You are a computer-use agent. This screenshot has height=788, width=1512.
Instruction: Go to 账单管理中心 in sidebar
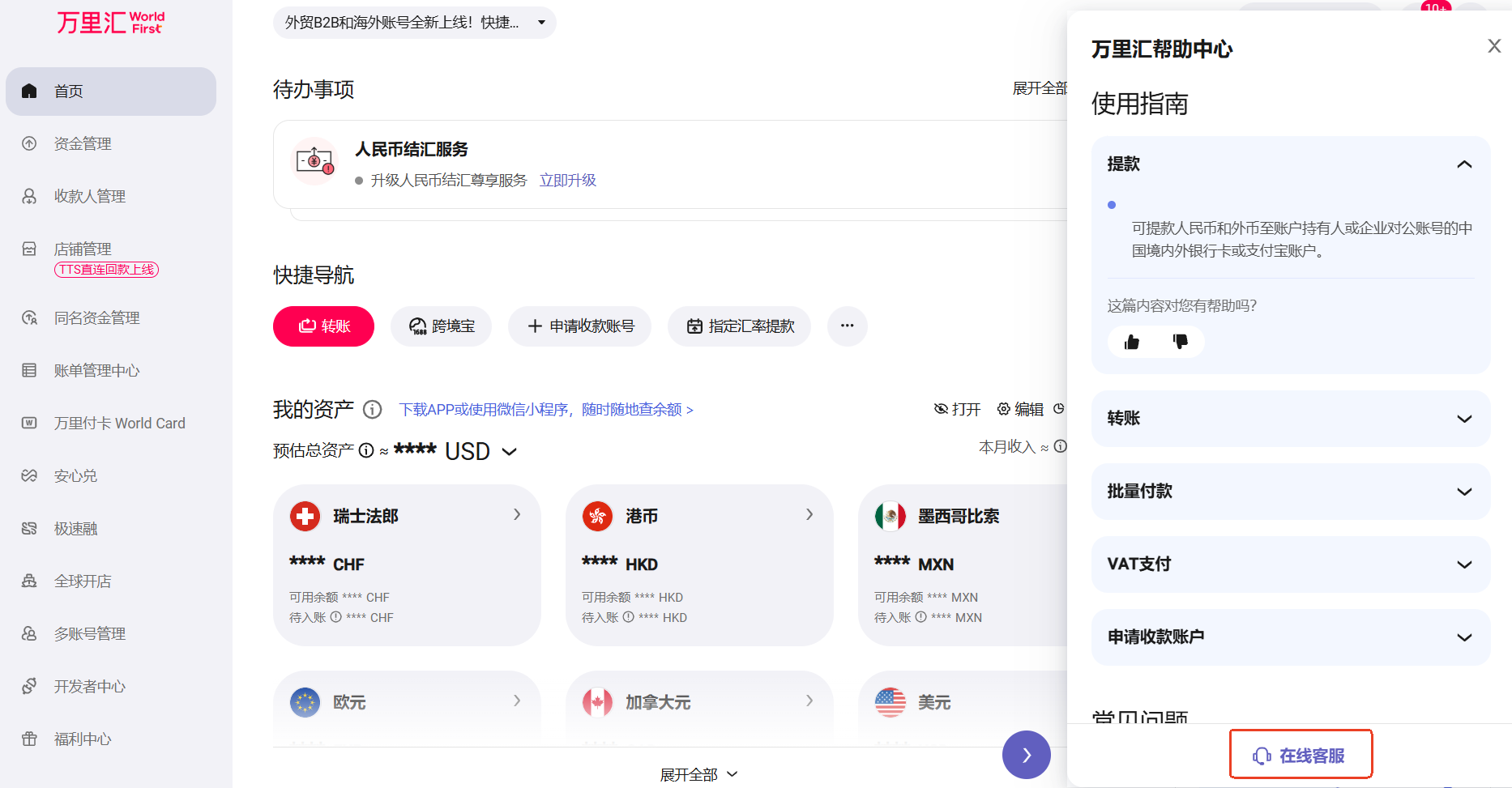pyautogui.click(x=96, y=371)
